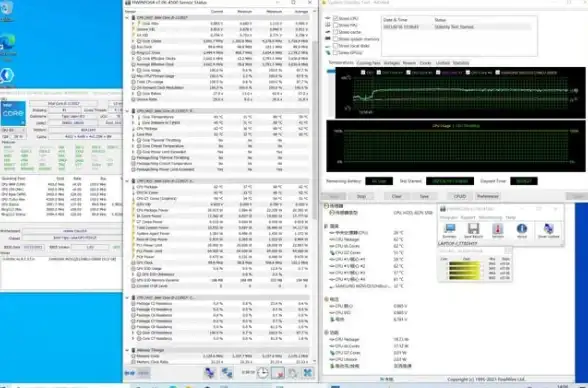Expand the Core Thermal Throttling row
The image size is (588, 388).
click(133, 140)
